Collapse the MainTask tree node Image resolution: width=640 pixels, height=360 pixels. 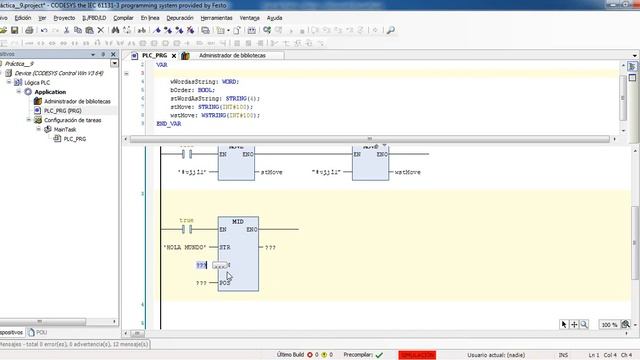click(38, 129)
